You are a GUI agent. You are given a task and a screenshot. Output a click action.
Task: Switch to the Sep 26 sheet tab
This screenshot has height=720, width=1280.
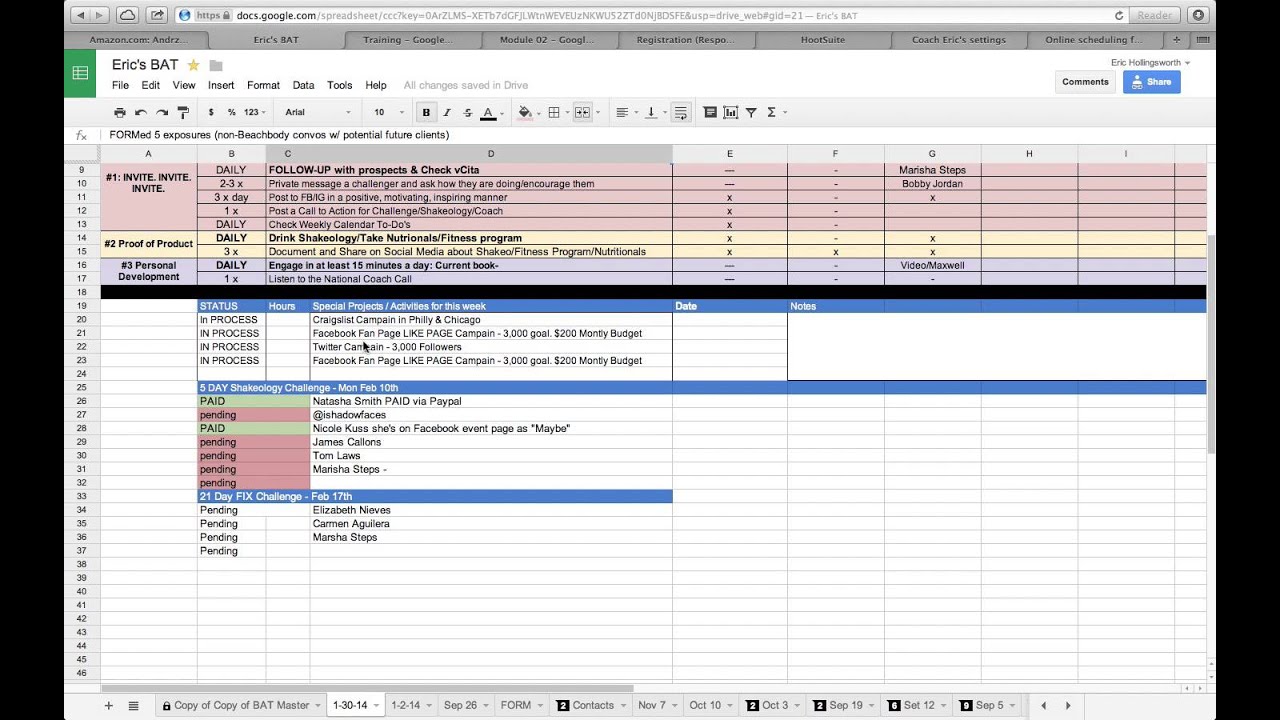pos(460,705)
